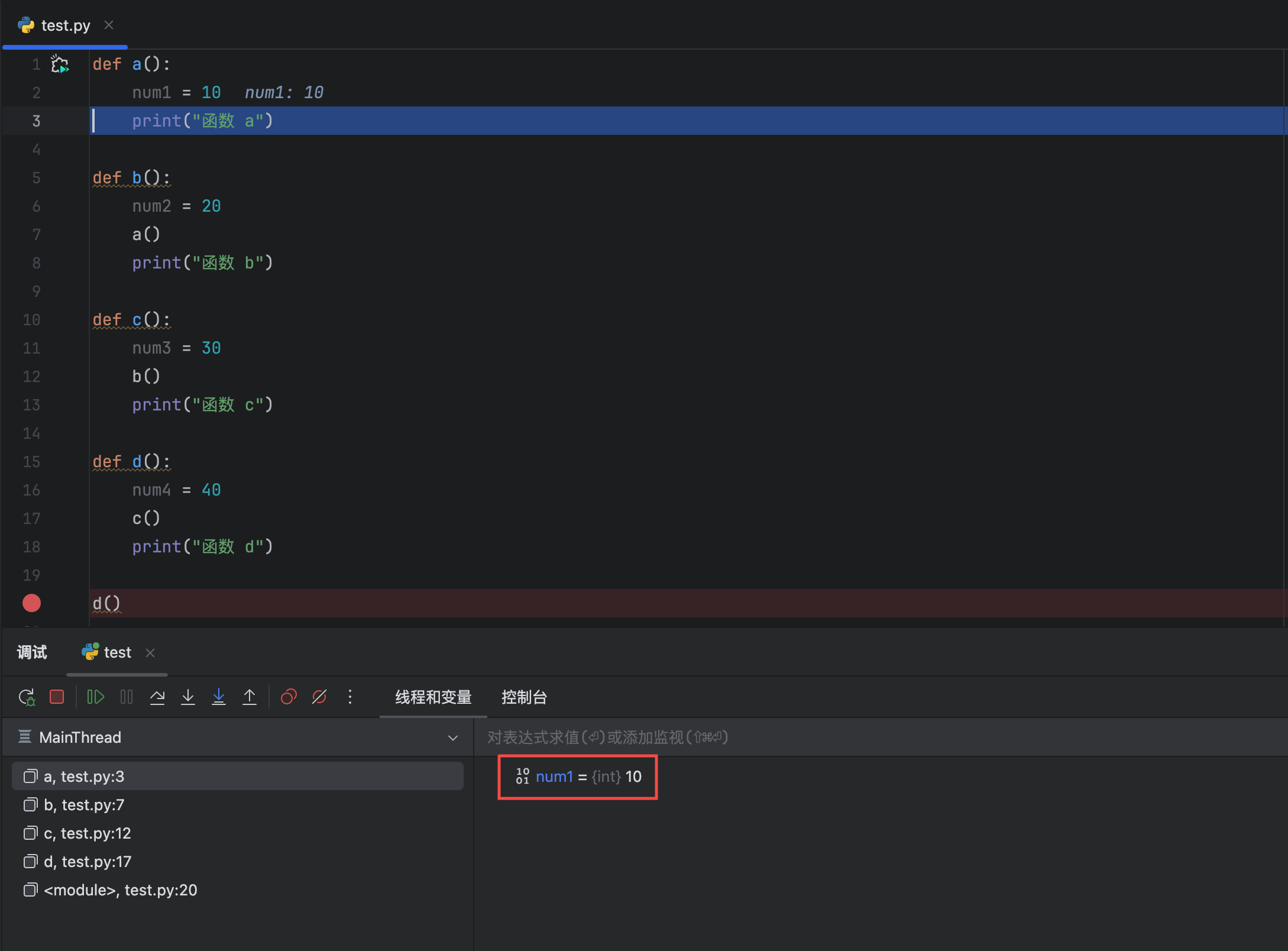Close the test debug session tab
Image resolution: width=1288 pixels, height=951 pixels.
pos(150,653)
